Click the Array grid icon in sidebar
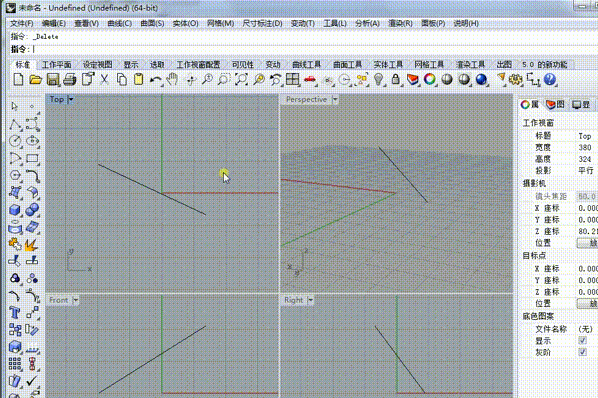Image resolution: width=598 pixels, height=398 pixels. click(x=15, y=364)
